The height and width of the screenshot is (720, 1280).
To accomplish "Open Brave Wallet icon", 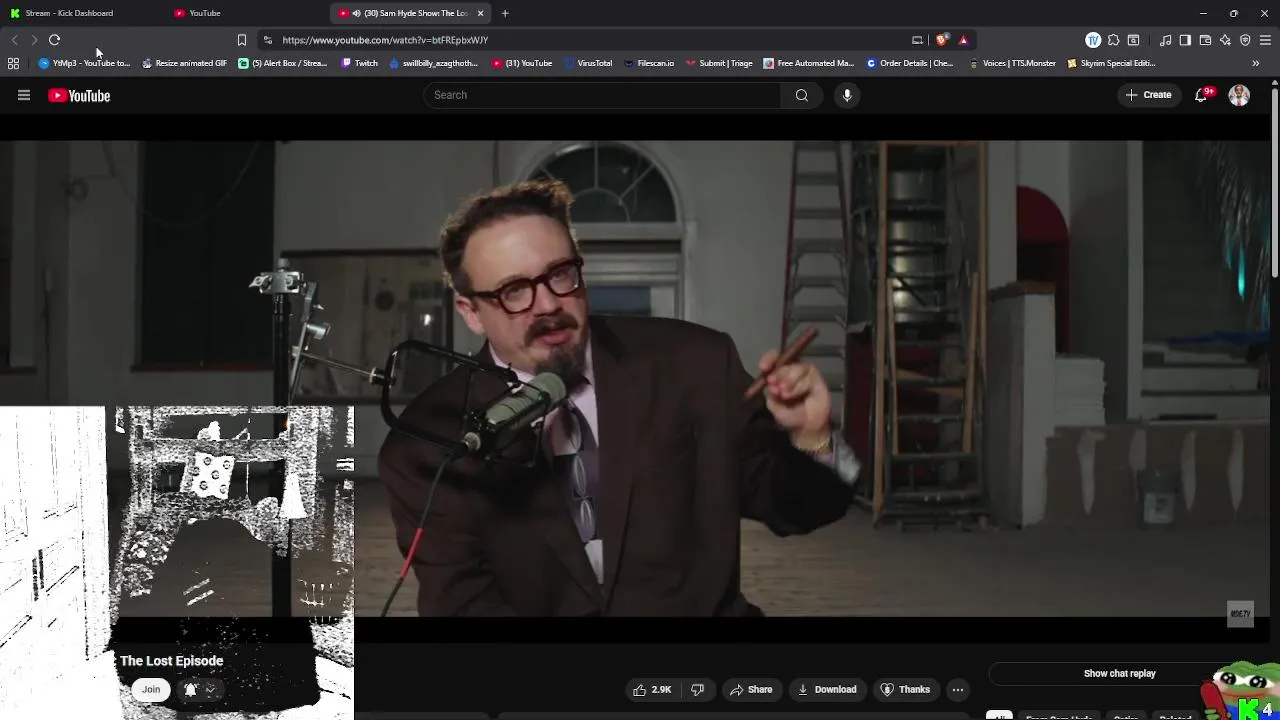I will [x=1205, y=40].
